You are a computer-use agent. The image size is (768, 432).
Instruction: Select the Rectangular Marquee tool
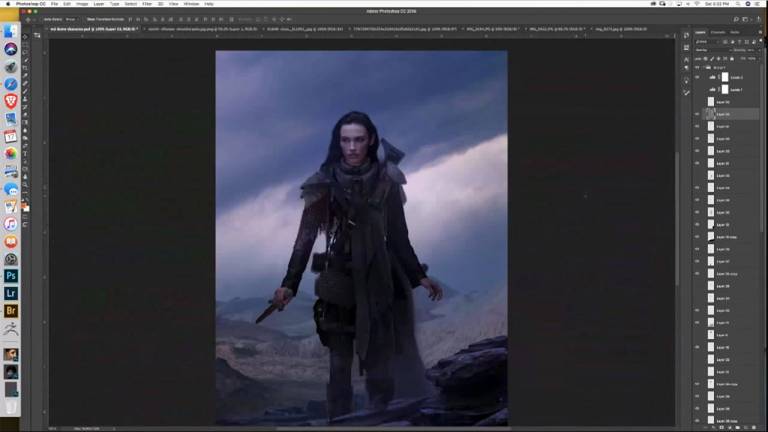(x=25, y=45)
